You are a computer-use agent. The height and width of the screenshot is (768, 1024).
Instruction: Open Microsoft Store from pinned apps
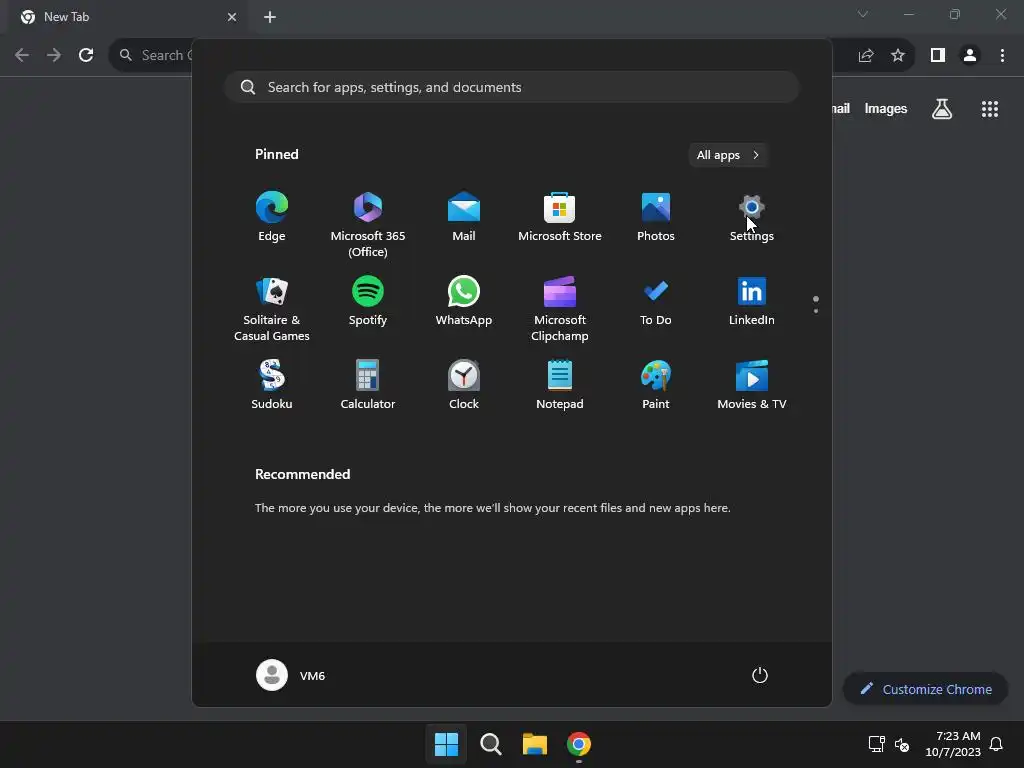(560, 217)
